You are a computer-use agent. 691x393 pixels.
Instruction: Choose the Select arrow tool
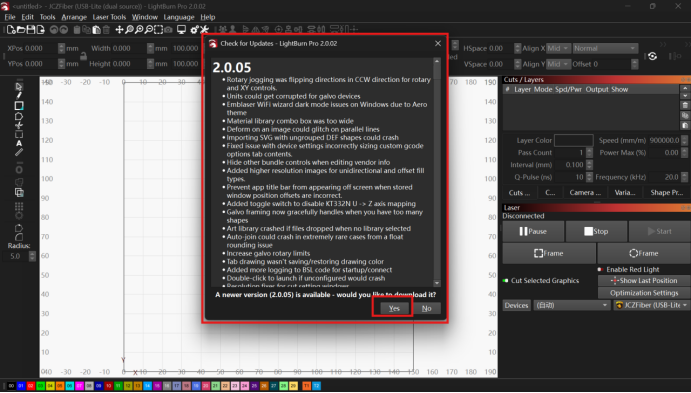tap(19, 86)
